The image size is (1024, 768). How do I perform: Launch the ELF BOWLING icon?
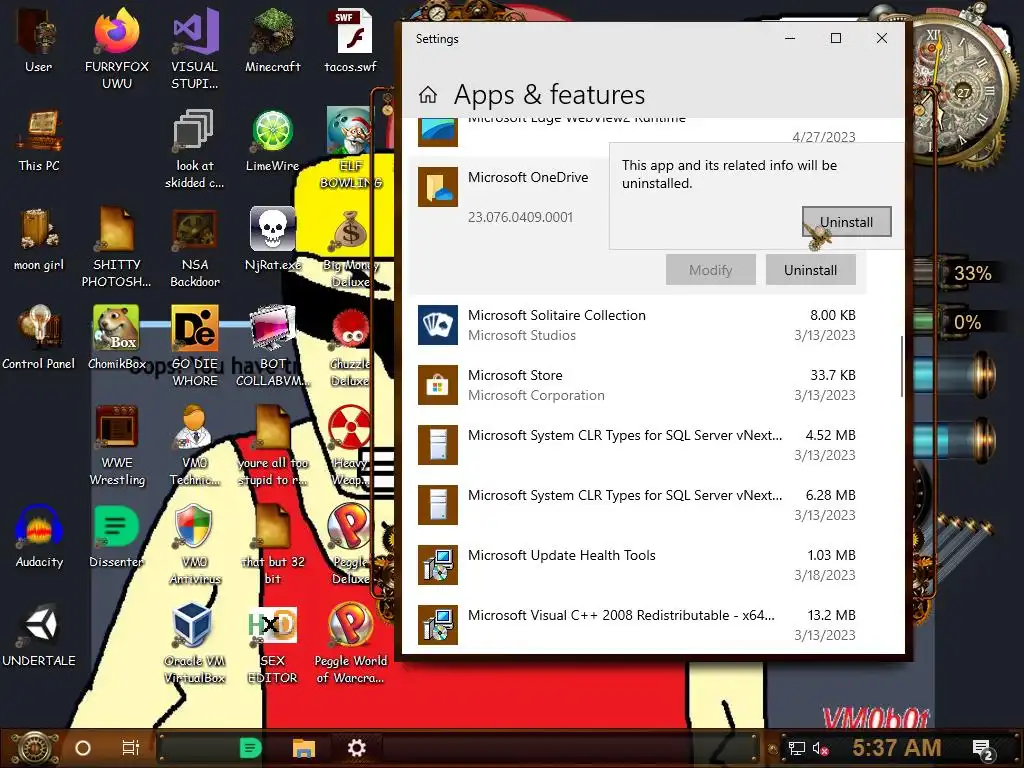tap(351, 149)
